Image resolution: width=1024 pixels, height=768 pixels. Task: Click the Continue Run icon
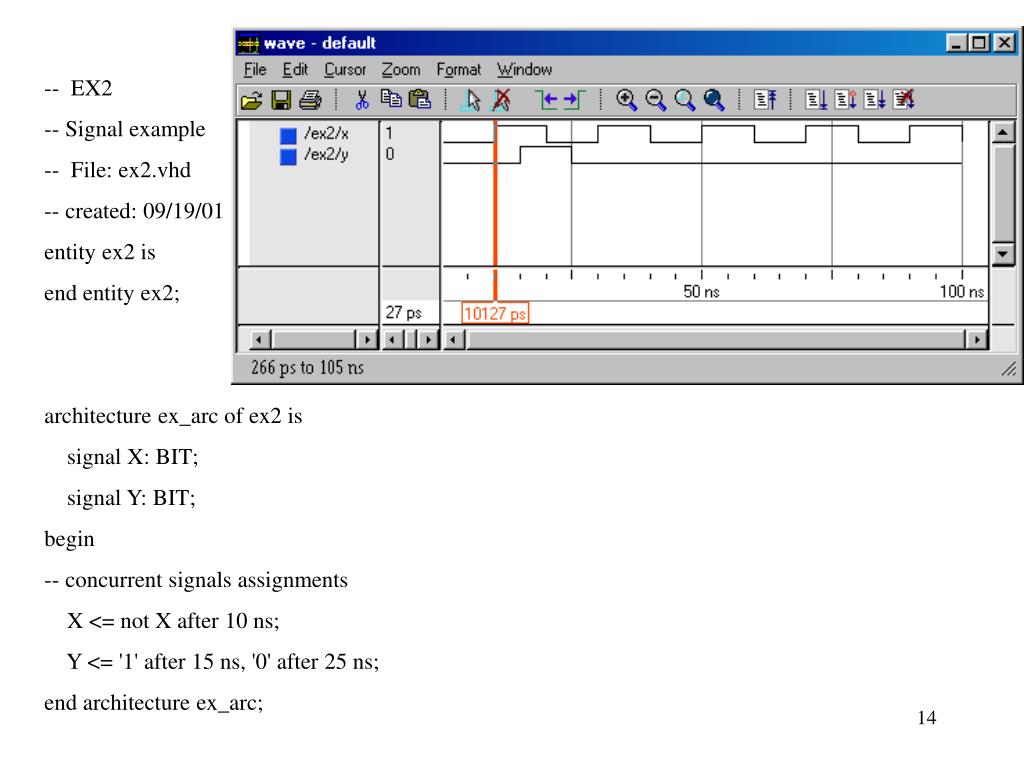(x=846, y=100)
